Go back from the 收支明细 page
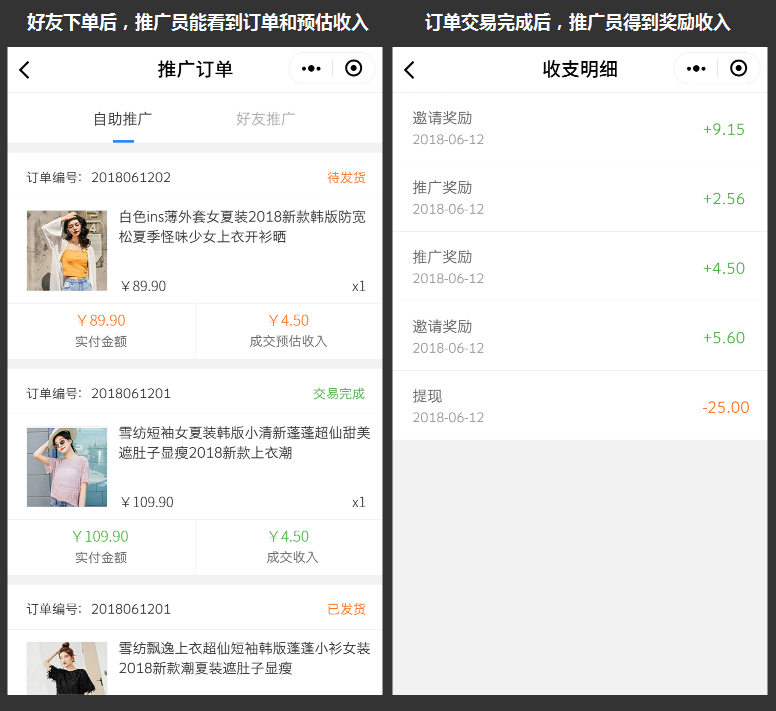The width and height of the screenshot is (776, 711). (409, 69)
